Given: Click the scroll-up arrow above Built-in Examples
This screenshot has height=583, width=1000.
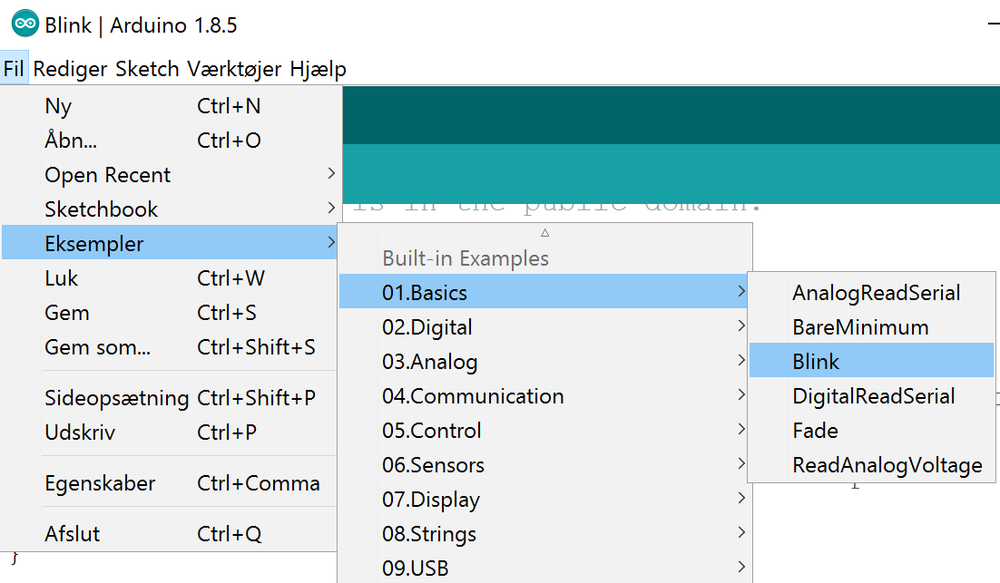Looking at the screenshot, I should click(545, 233).
